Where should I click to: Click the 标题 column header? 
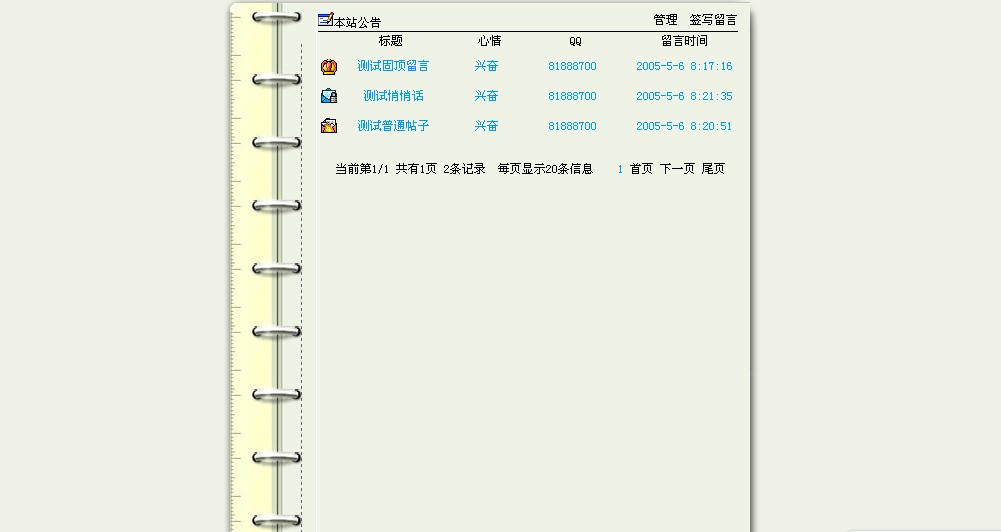391,41
